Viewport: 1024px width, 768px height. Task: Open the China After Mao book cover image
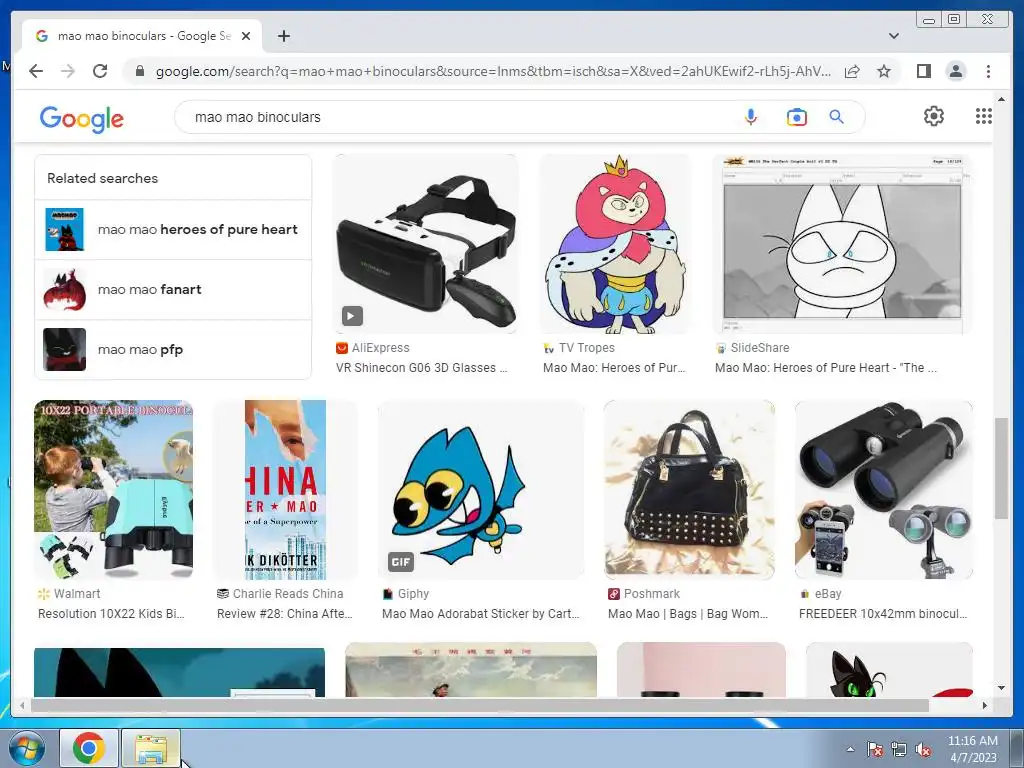tap(285, 490)
